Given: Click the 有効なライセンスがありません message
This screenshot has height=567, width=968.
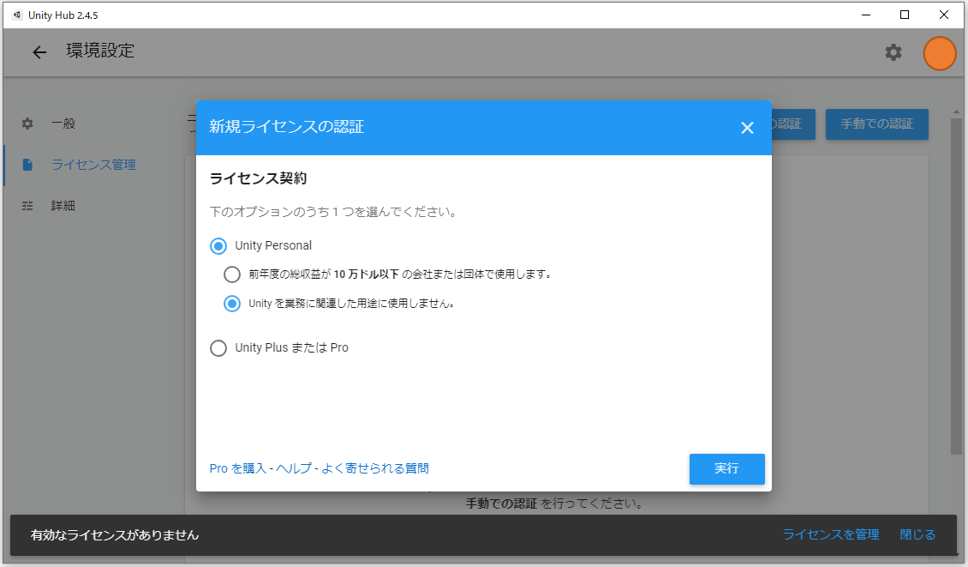Looking at the screenshot, I should pos(115,535).
